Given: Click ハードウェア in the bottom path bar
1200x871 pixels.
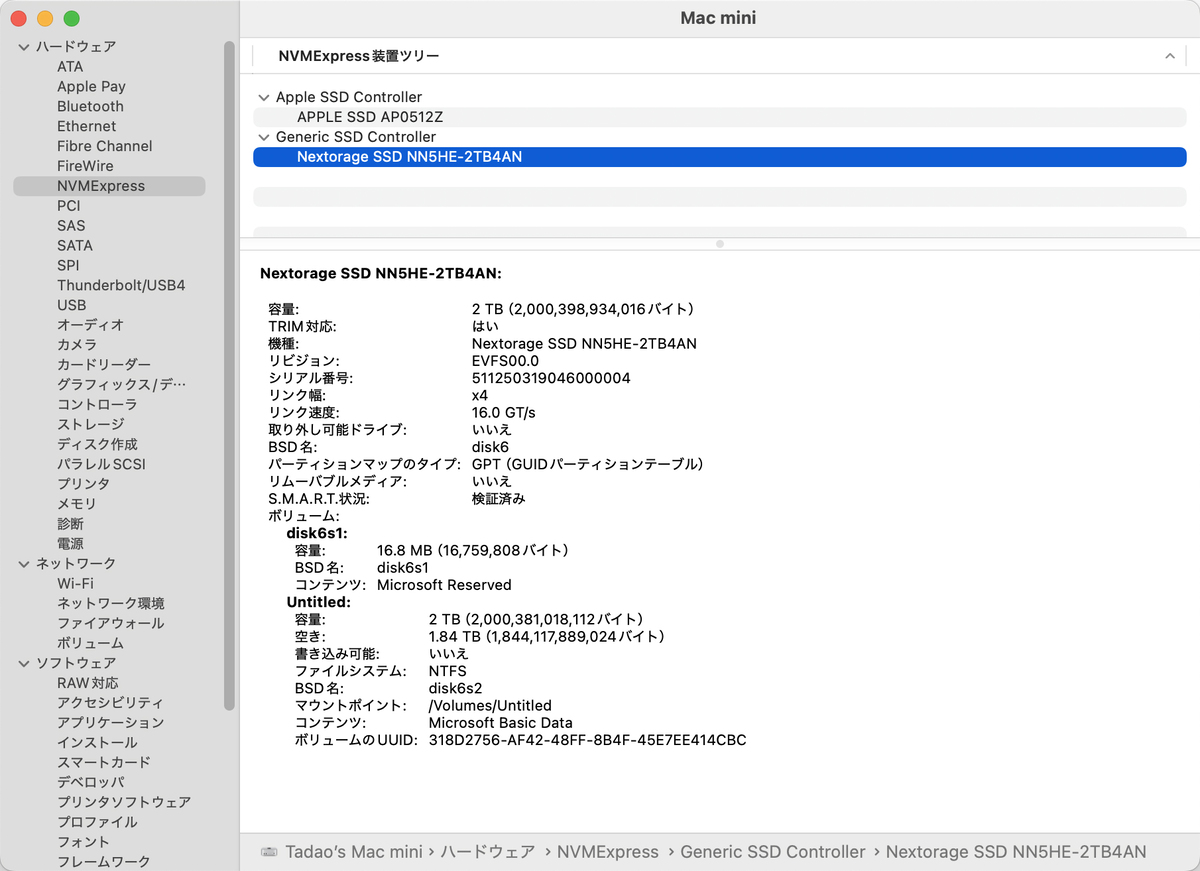Looking at the screenshot, I should (488, 852).
